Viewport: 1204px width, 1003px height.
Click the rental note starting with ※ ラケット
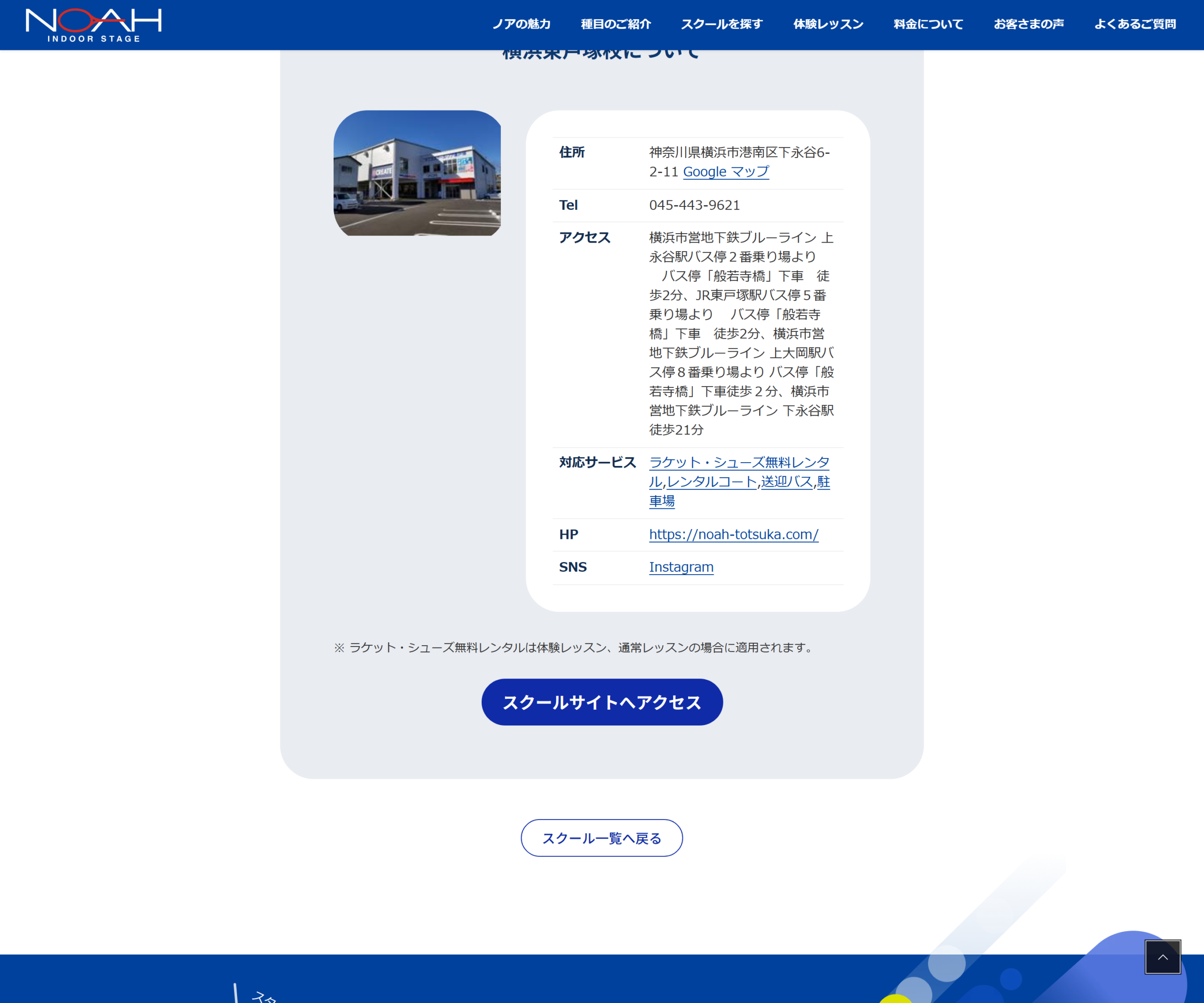(x=574, y=647)
